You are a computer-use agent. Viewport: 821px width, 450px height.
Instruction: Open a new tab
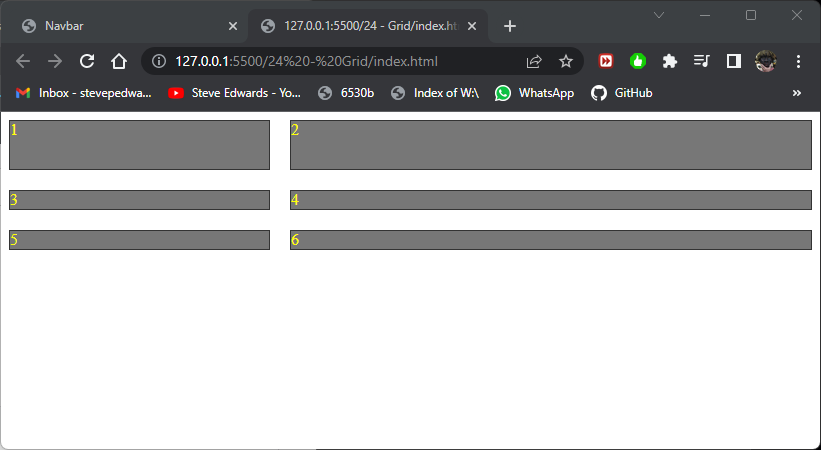point(510,26)
